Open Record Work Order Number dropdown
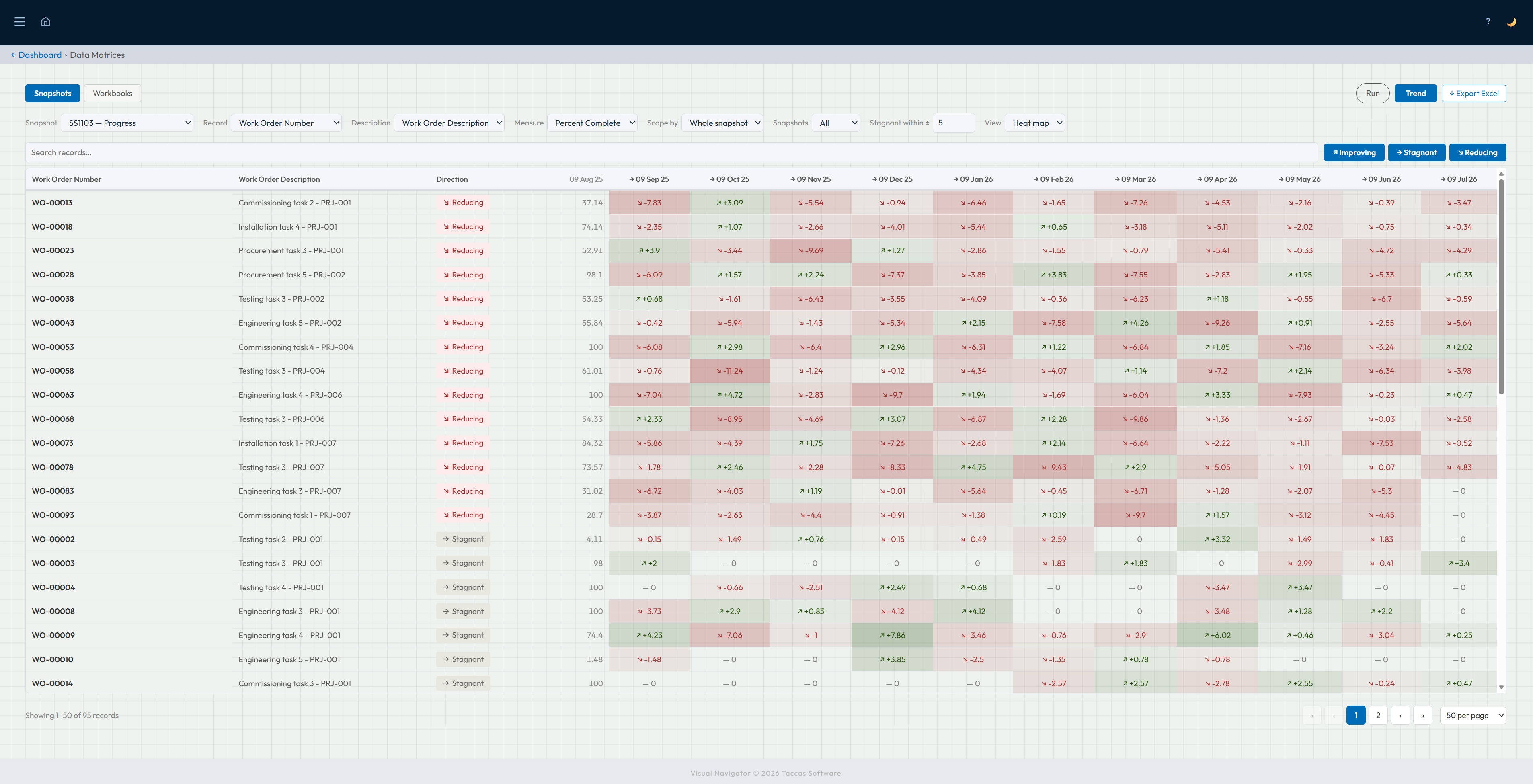This screenshot has width=1533, height=784. click(x=286, y=123)
